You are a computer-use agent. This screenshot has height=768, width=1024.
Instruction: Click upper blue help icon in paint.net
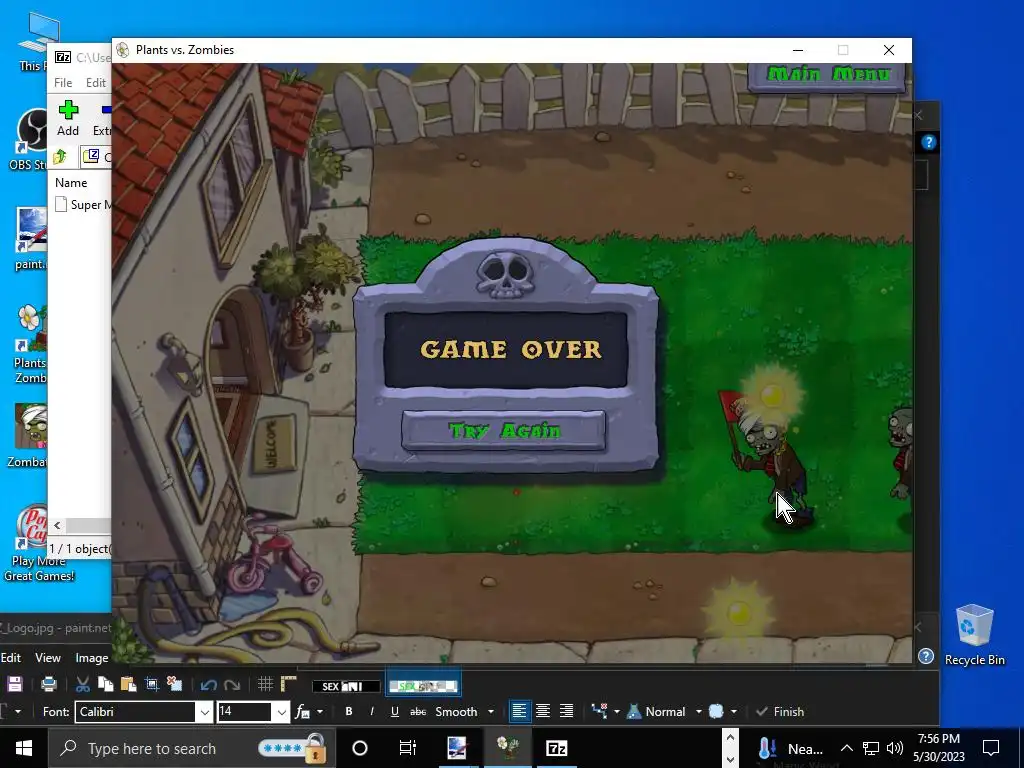pyautogui.click(x=929, y=142)
